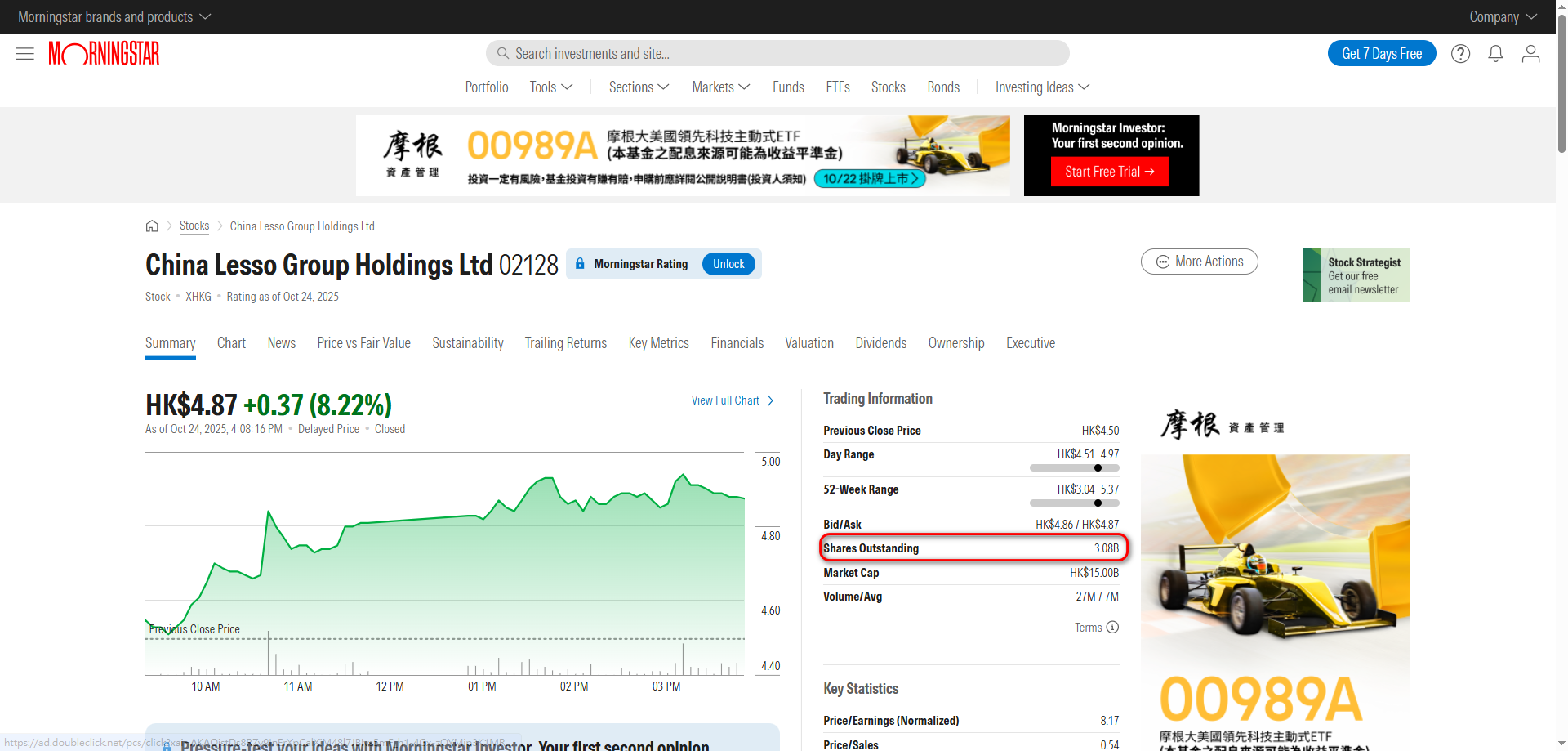Screen dimensions: 1568x751
Task: Open the user account profile icon
Action: (x=1530, y=54)
